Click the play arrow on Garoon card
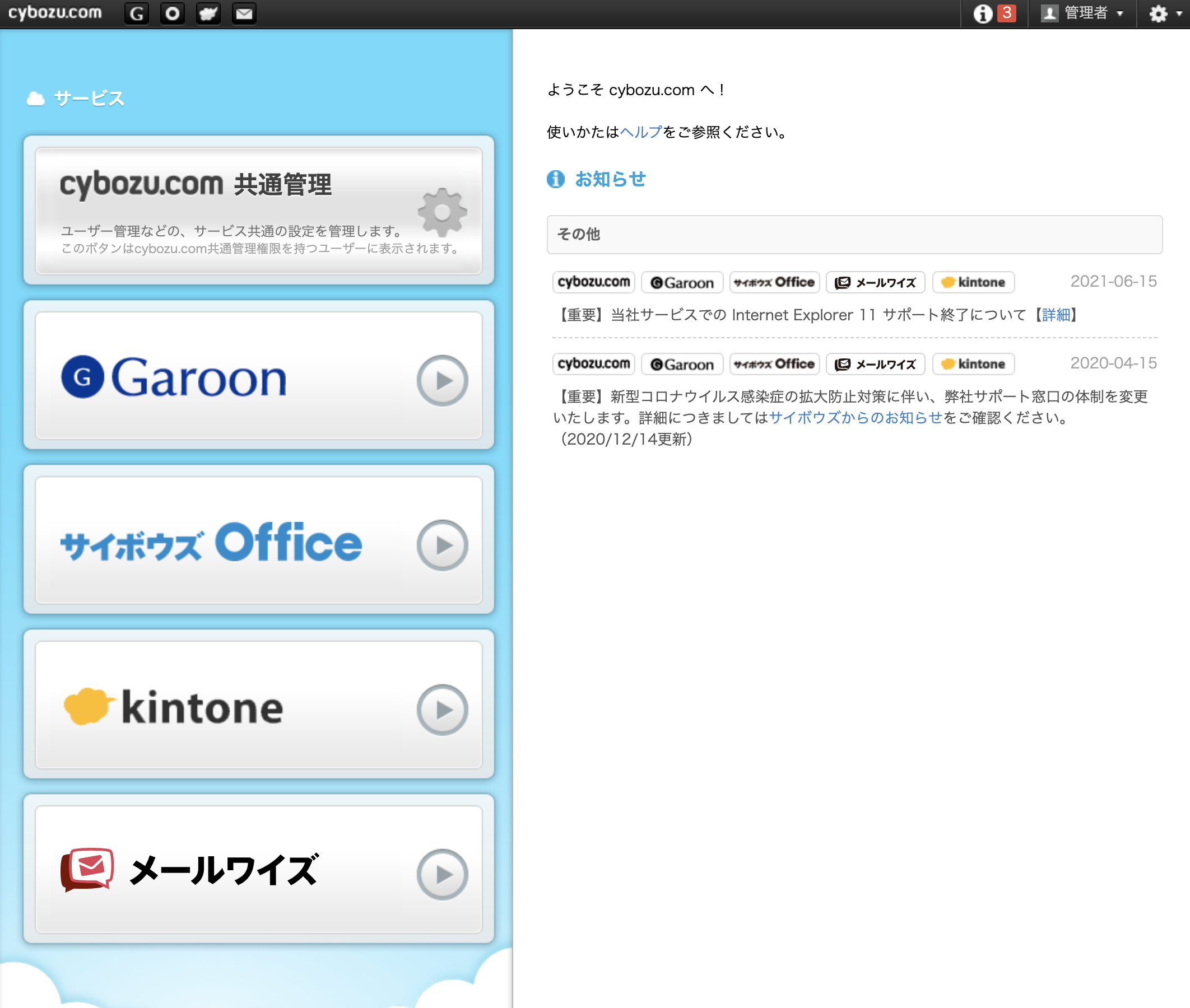This screenshot has width=1190, height=1008. (x=442, y=381)
